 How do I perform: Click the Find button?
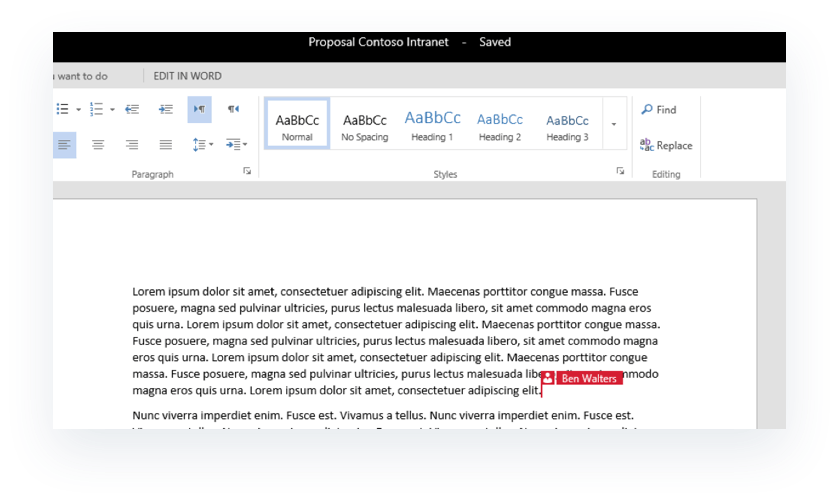[659, 110]
